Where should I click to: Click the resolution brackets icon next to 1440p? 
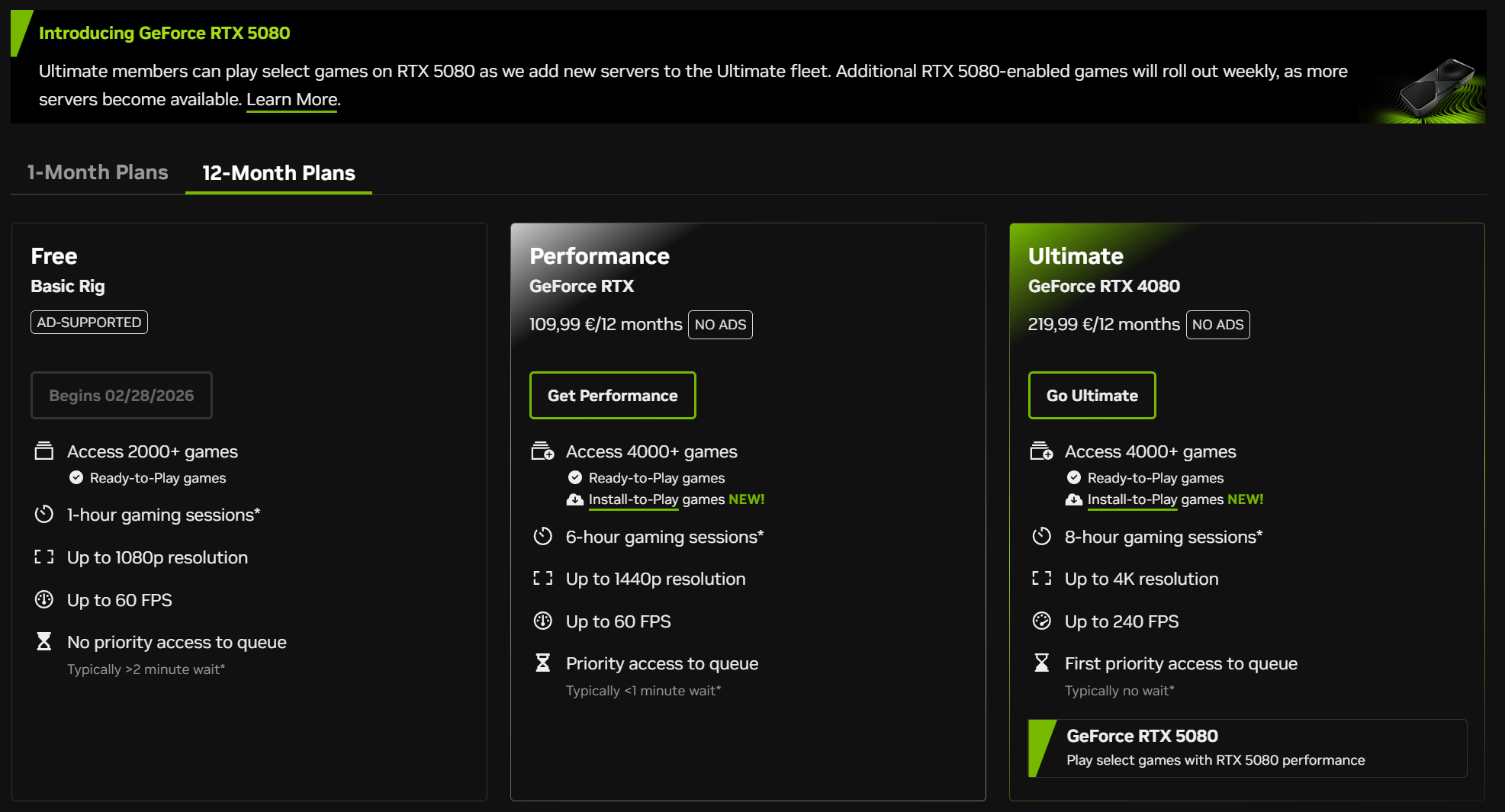point(542,579)
